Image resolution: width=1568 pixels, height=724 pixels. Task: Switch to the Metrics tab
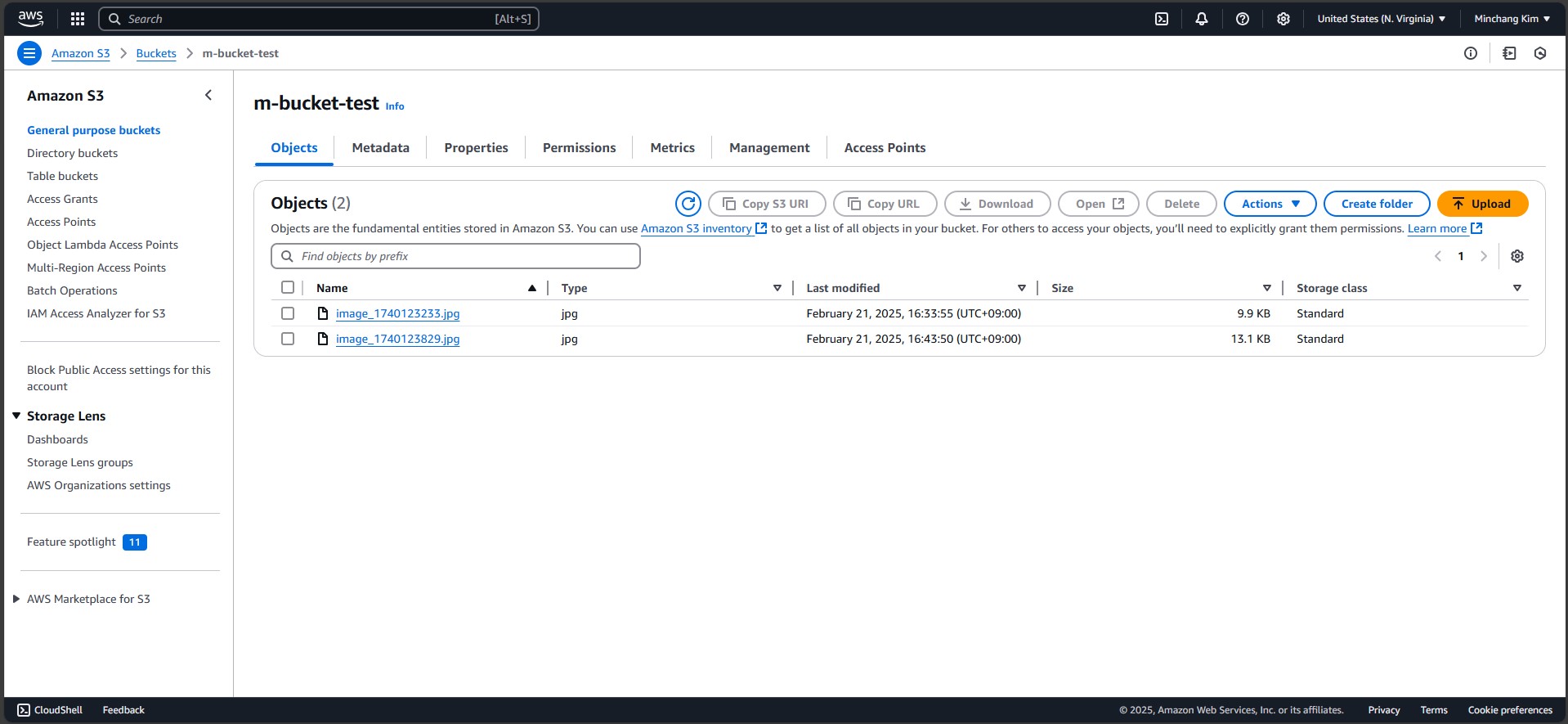[672, 147]
